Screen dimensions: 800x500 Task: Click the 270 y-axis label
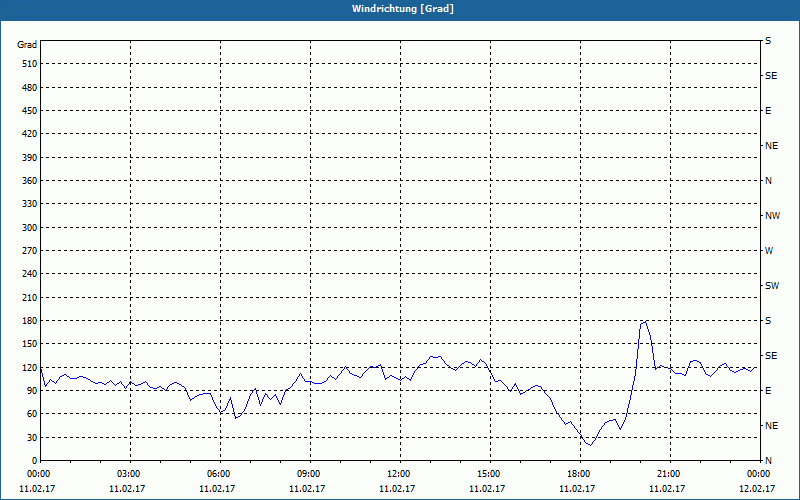tap(30, 251)
